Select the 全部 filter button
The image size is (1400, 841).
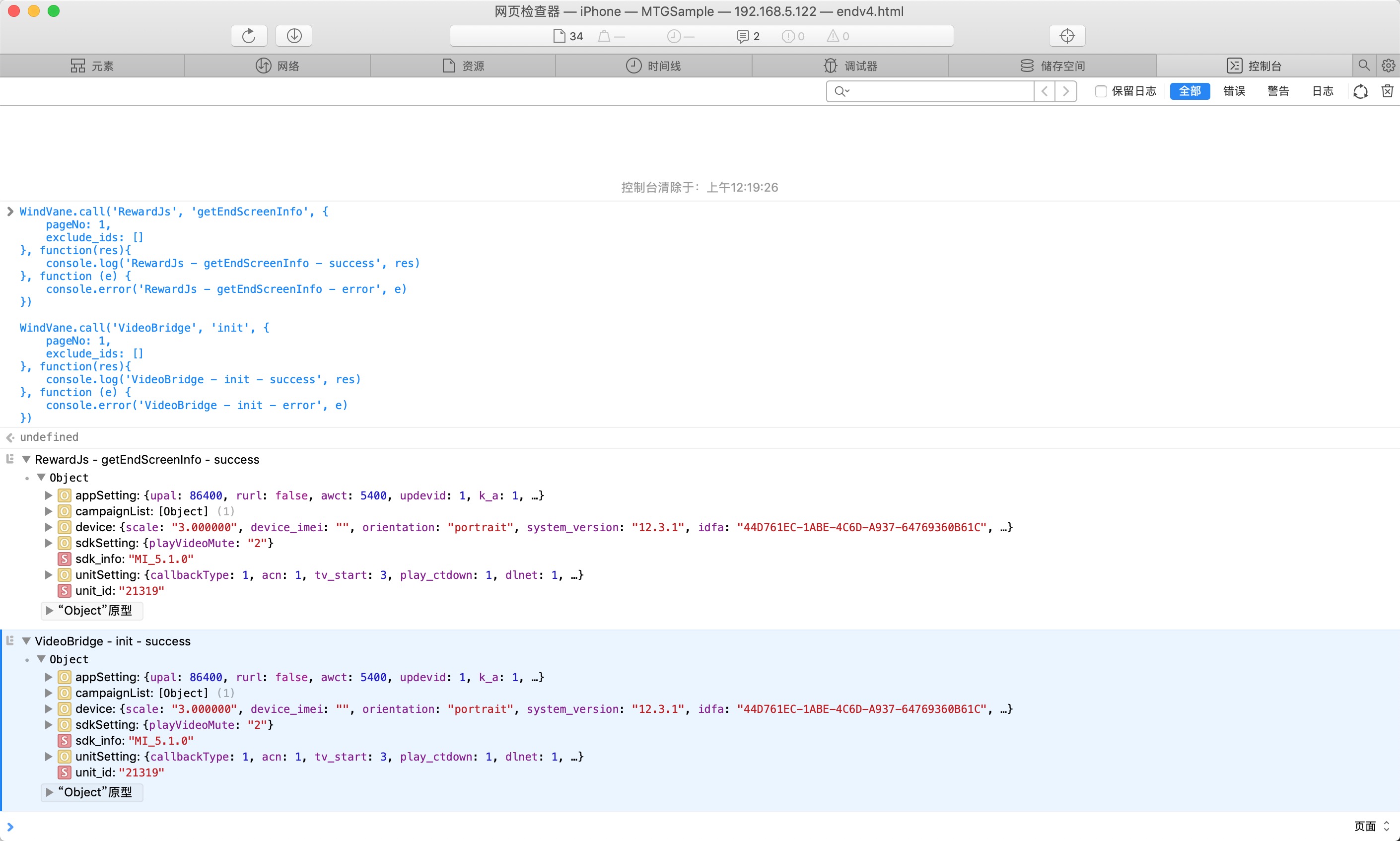[1190, 91]
